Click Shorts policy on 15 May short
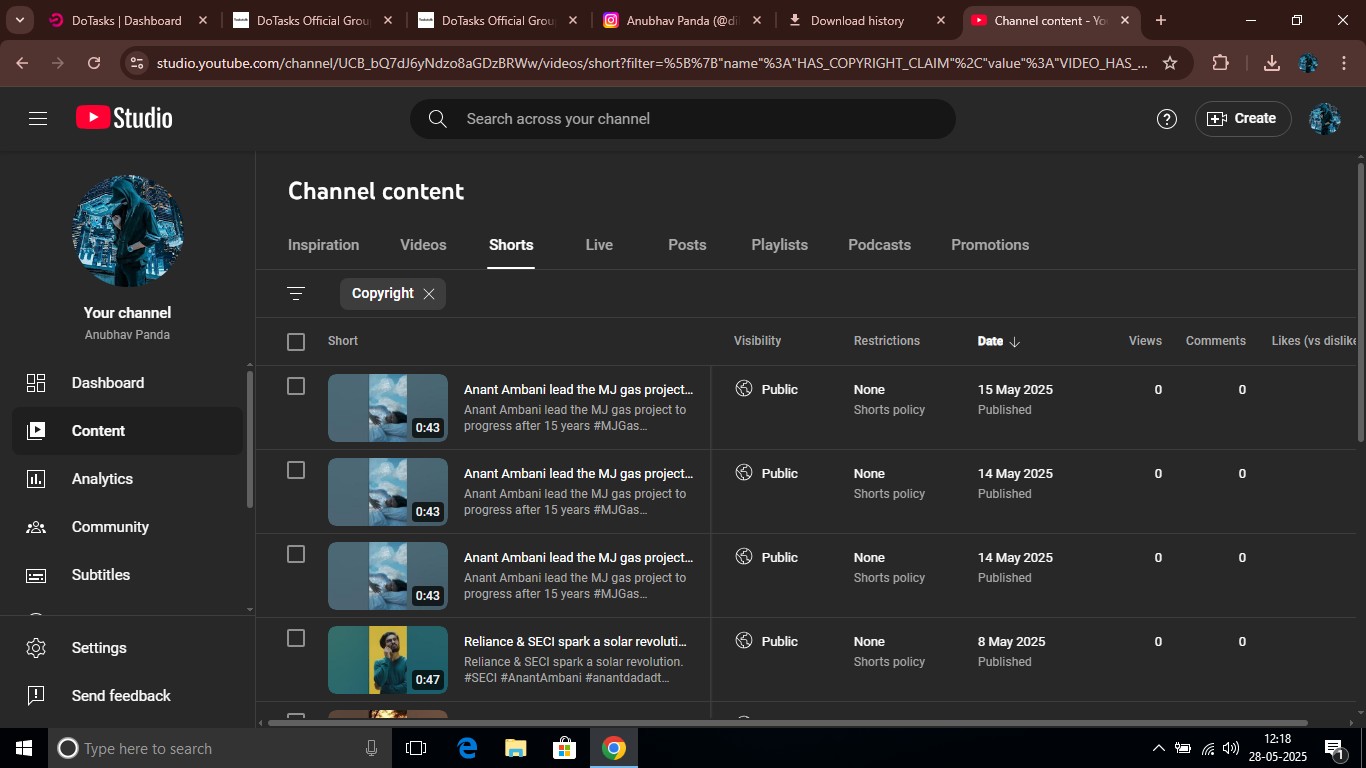 click(x=889, y=410)
